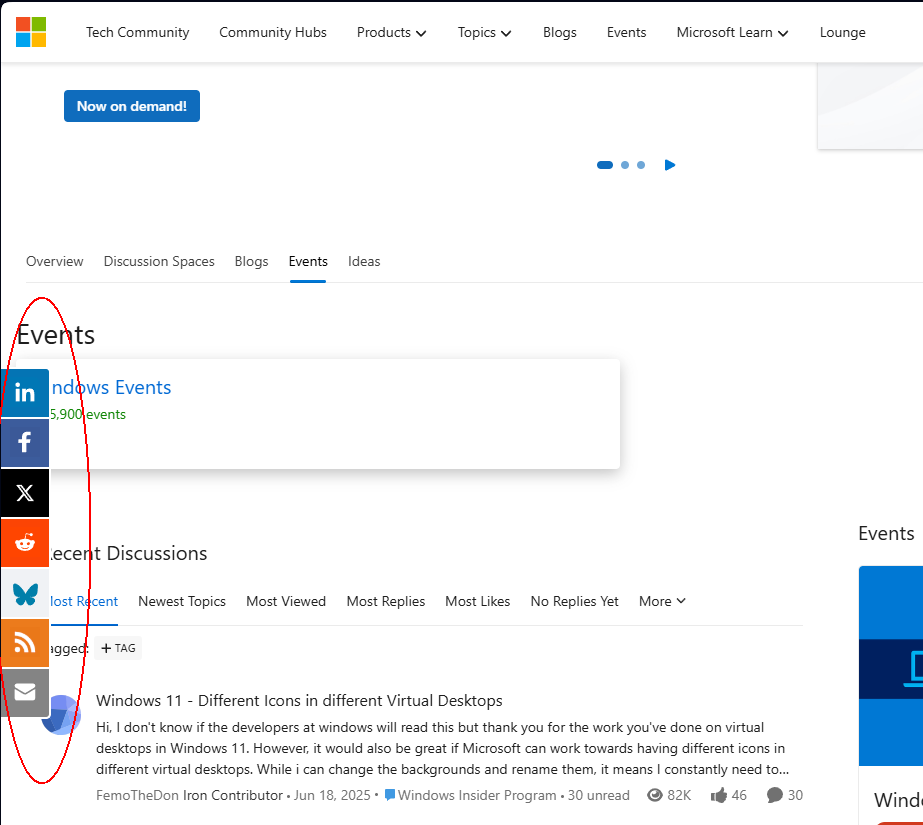Go to Blogs in top navigation
The width and height of the screenshot is (923, 825).
(x=560, y=32)
